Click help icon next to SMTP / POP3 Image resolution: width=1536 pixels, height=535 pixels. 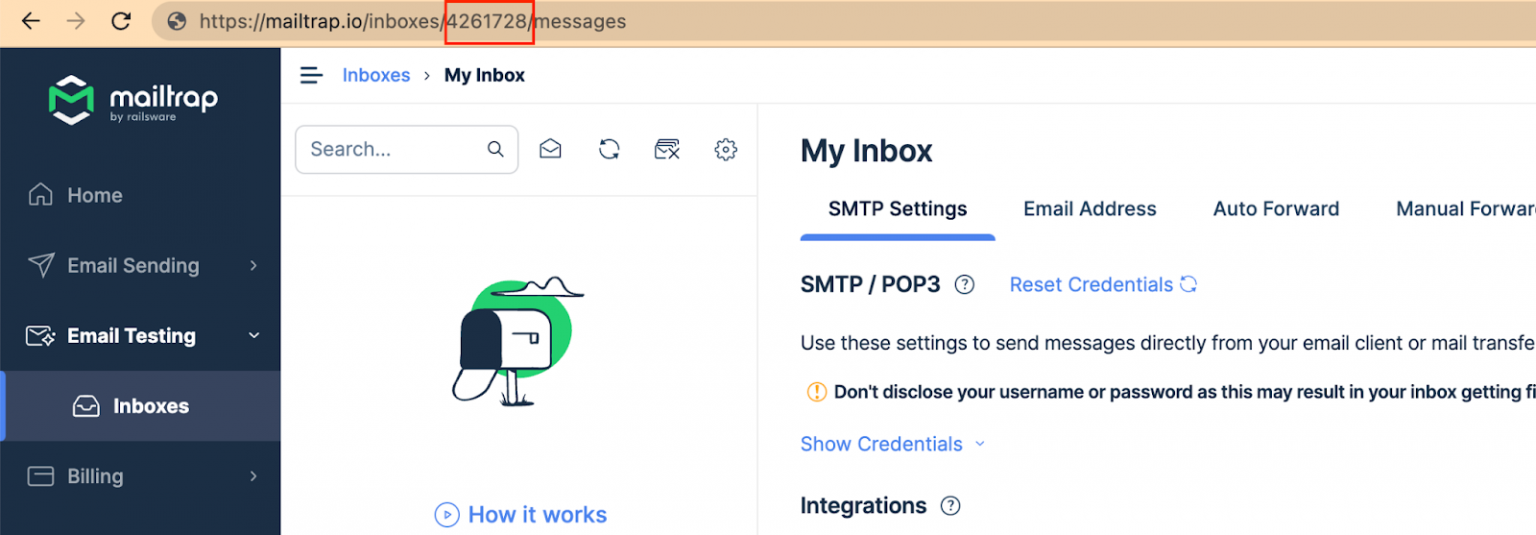click(964, 285)
